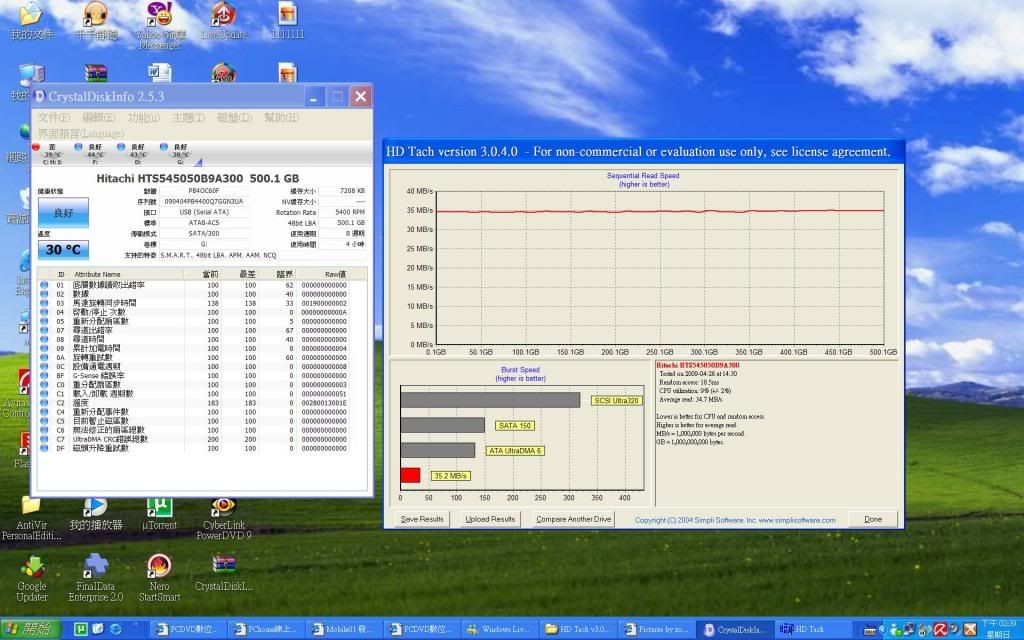1024x640 pixels.
Task: Click the SATA 150 label
Action: 515,426
